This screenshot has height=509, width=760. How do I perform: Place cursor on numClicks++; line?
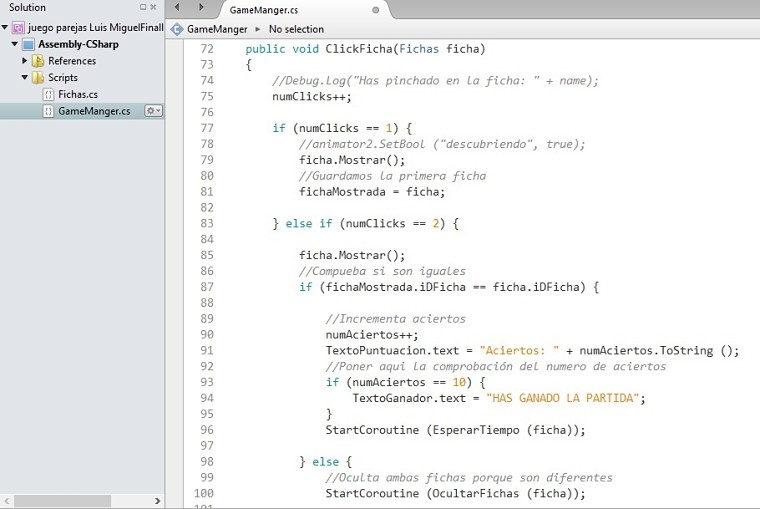pyautogui.click(x=312, y=96)
